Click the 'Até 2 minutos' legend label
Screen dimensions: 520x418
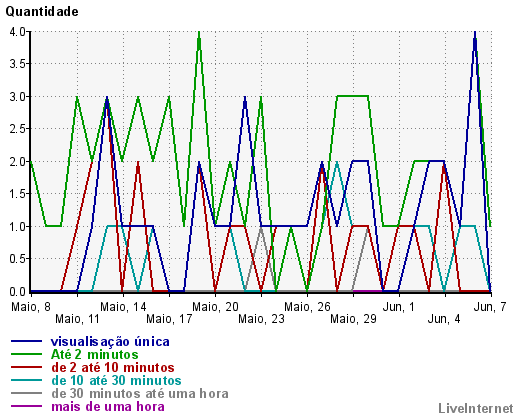95,355
